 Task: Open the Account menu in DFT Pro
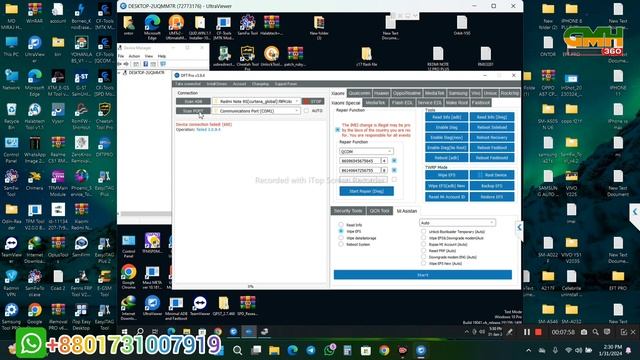click(240, 84)
